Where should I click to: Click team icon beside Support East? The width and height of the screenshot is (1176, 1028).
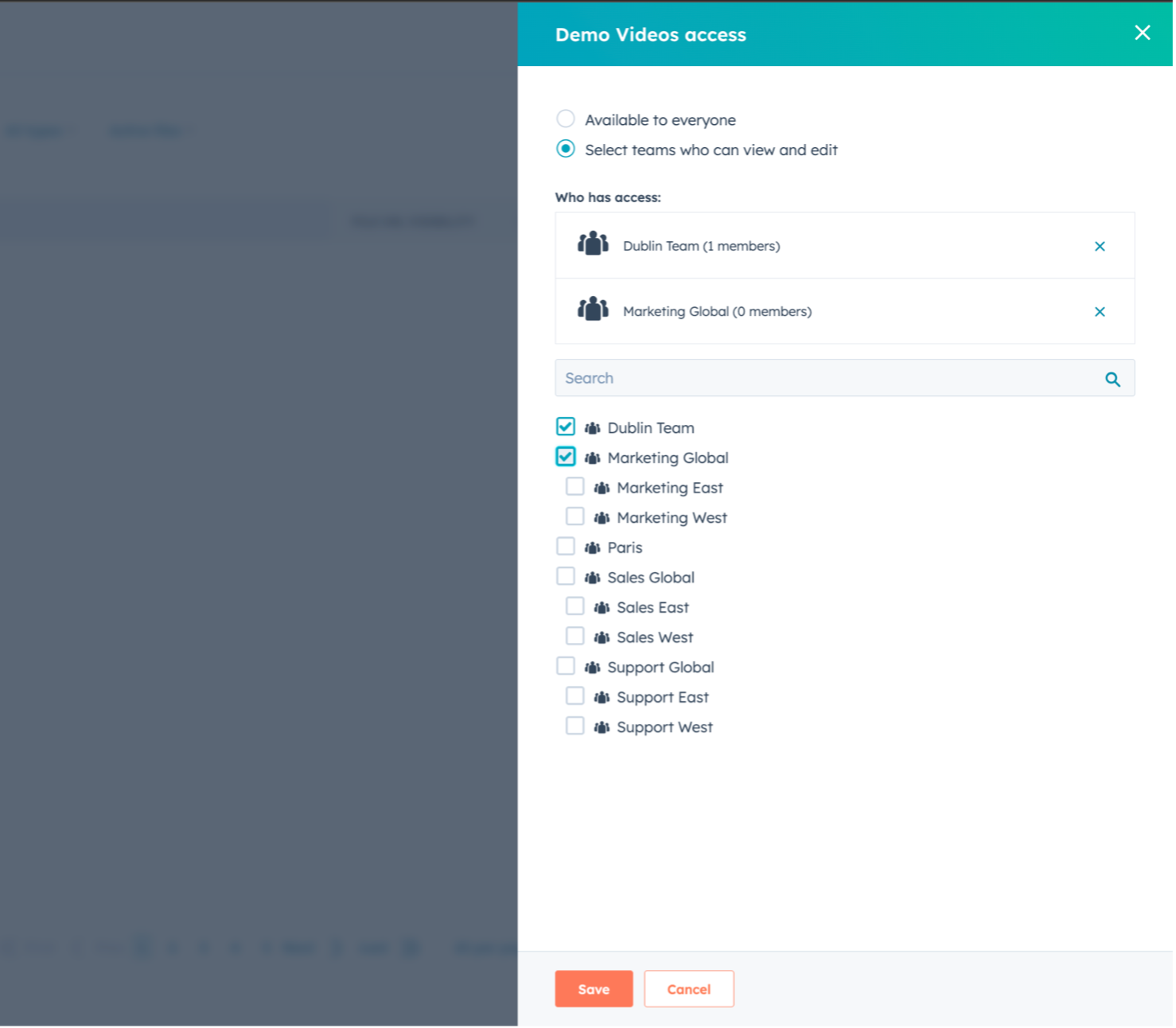(603, 699)
